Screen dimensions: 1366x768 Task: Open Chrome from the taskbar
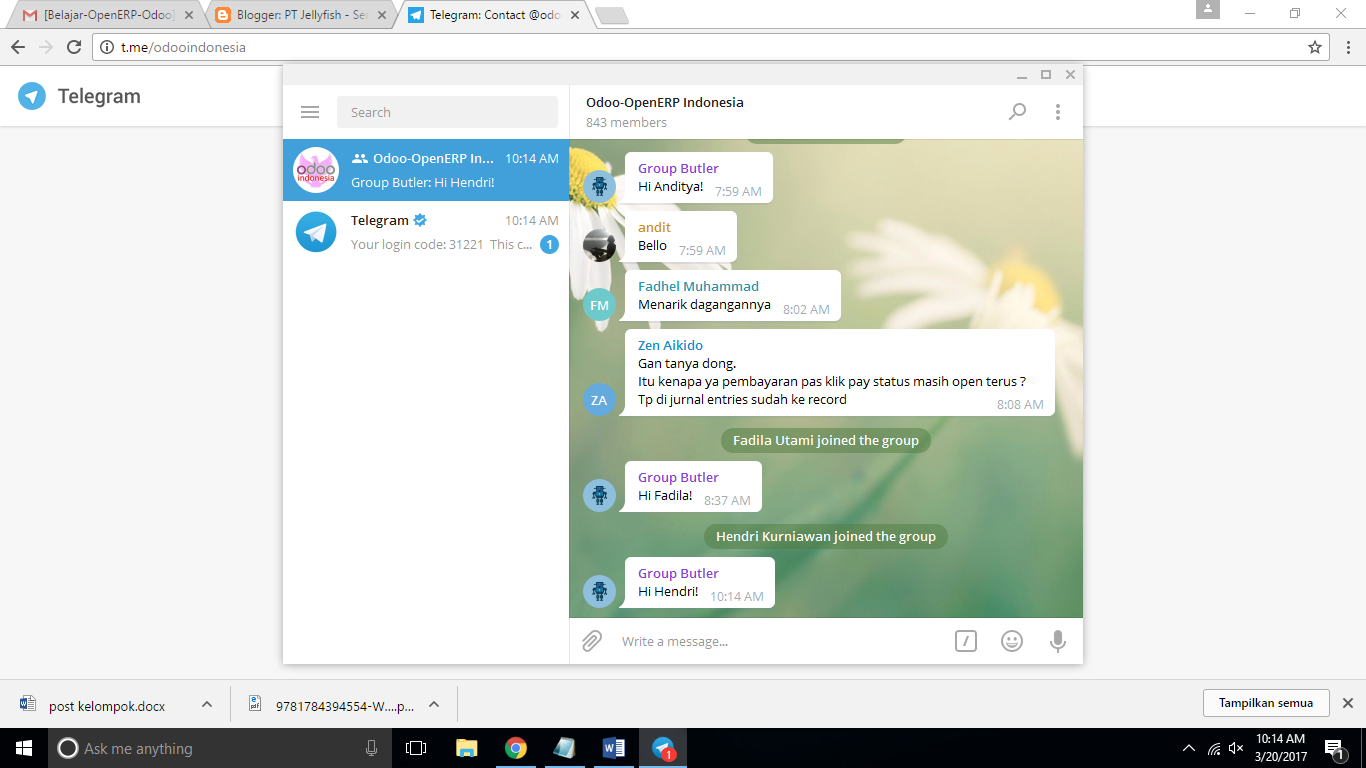tap(515, 748)
